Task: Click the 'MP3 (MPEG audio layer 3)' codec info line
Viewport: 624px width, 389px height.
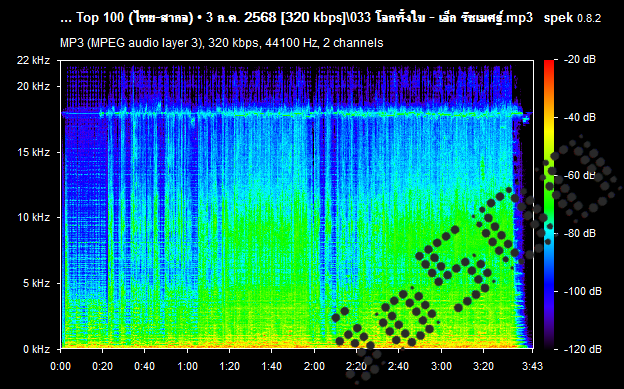Action: pos(222,43)
